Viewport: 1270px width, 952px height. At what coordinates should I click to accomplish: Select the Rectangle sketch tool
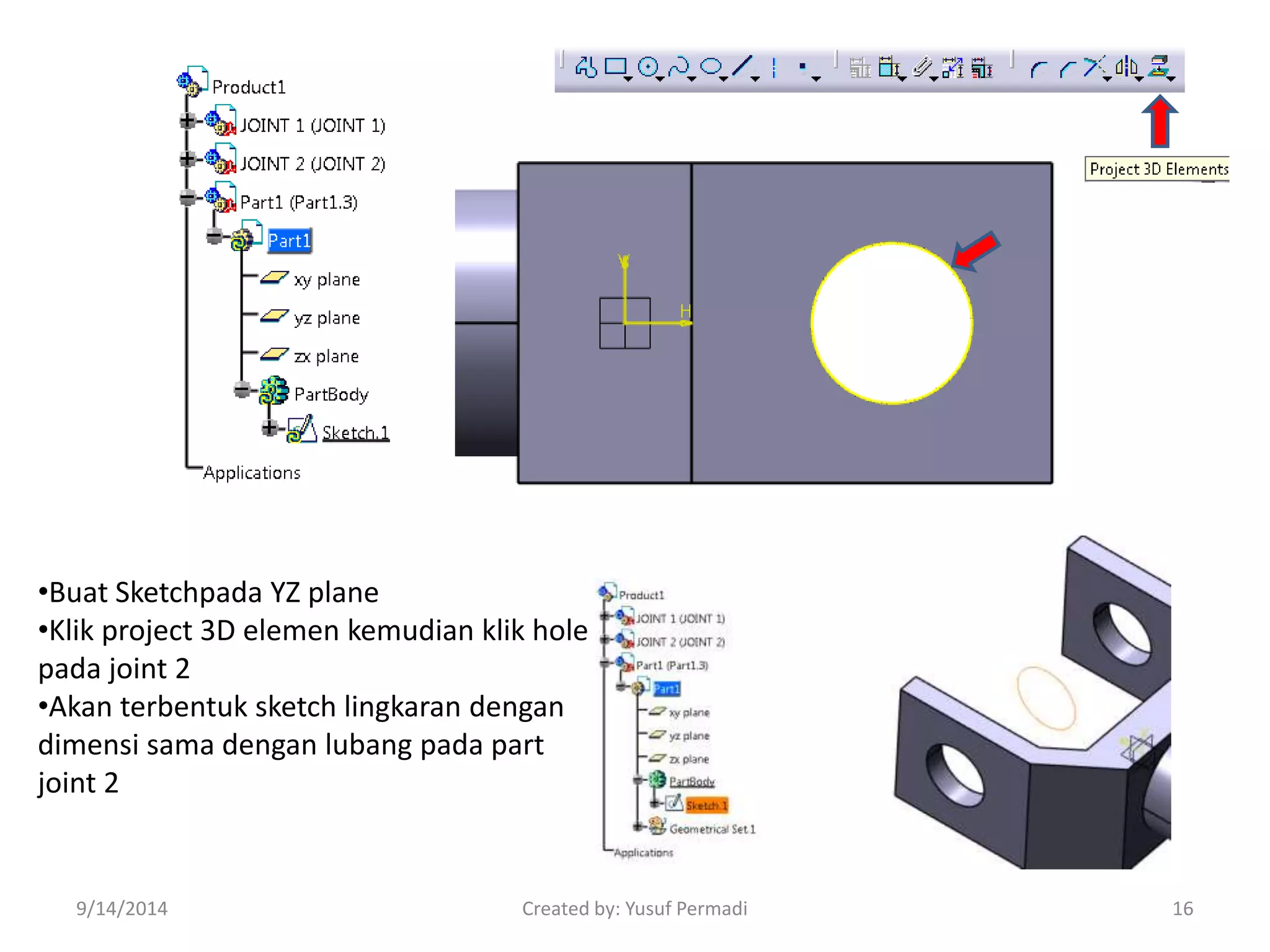tap(615, 66)
